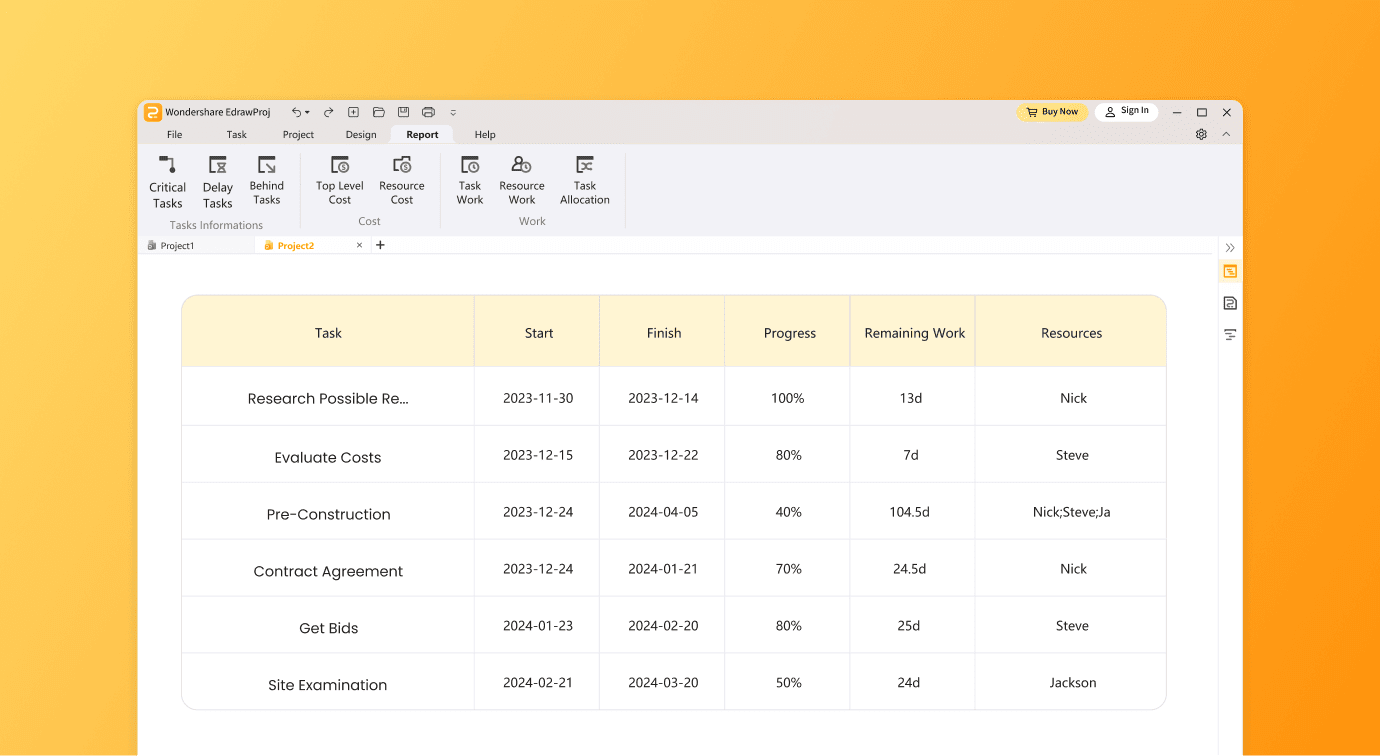Open the Critical Tasks report
The width and height of the screenshot is (1380, 756).
(167, 181)
